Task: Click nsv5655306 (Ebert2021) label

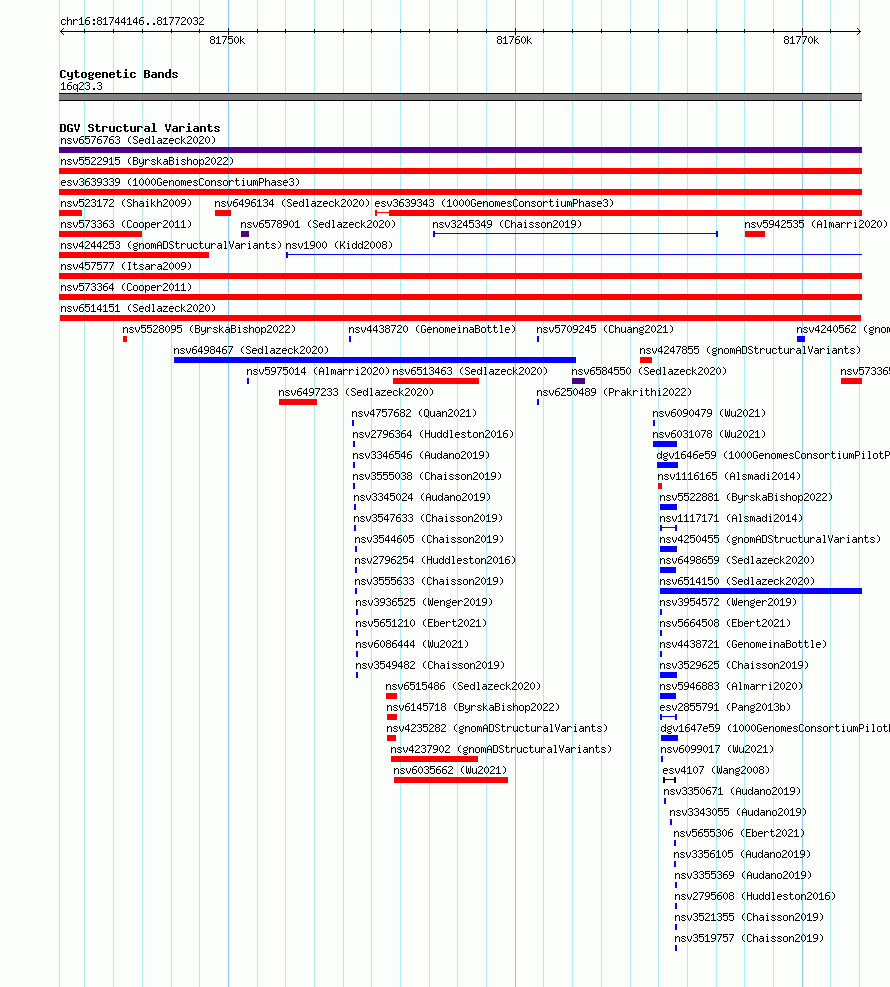Action: [739, 833]
